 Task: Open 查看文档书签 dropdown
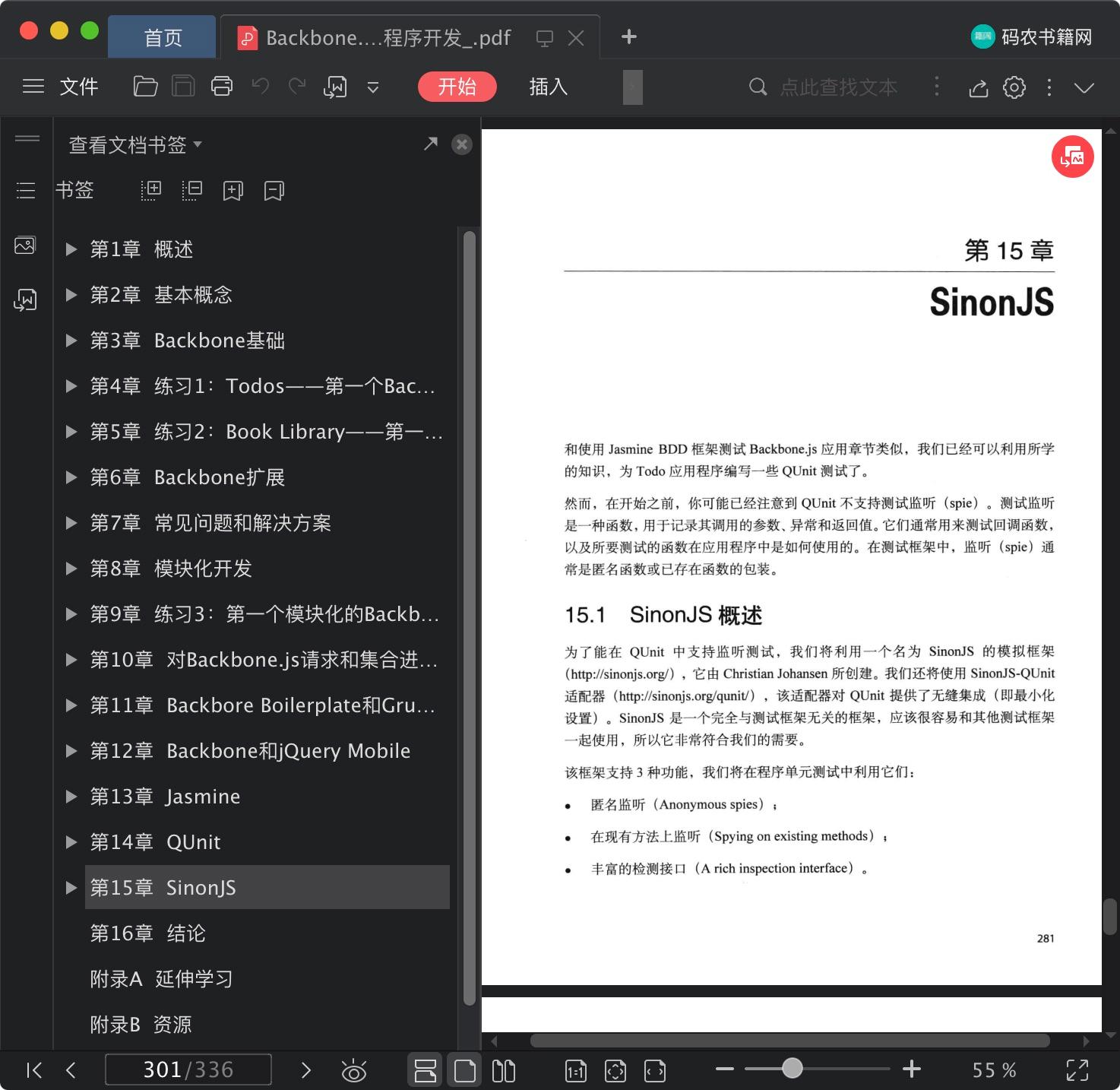click(x=135, y=144)
